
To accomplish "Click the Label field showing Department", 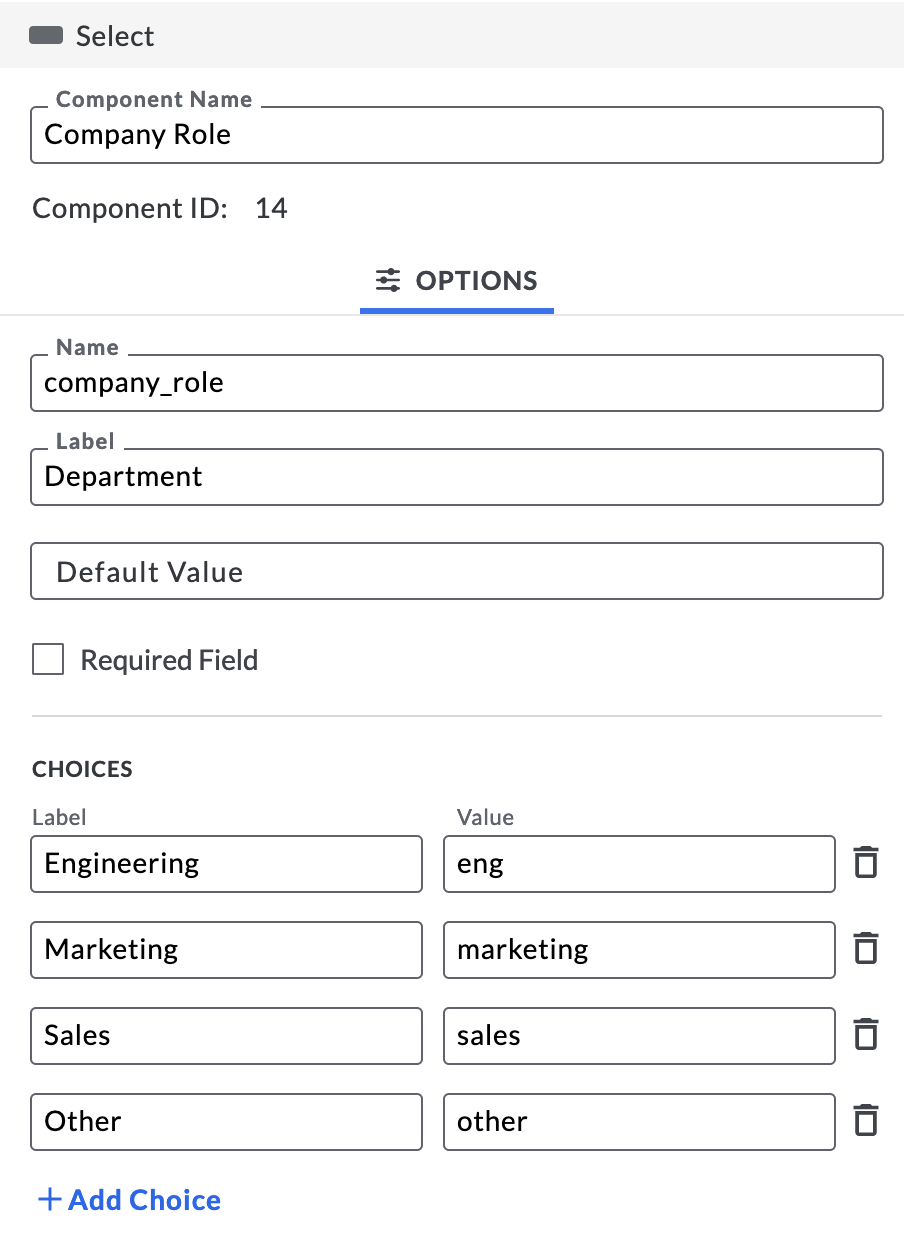I will click(x=457, y=477).
